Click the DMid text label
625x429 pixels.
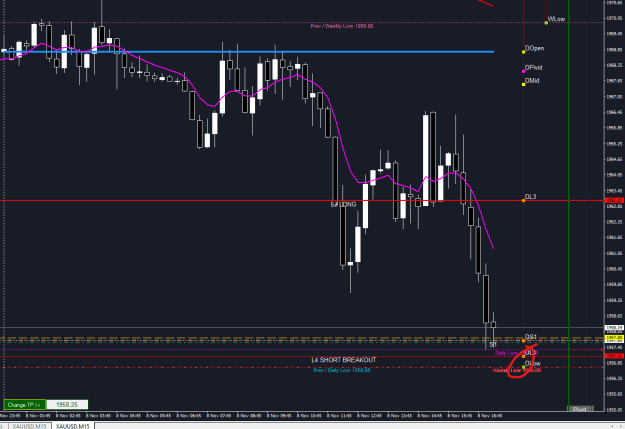click(x=532, y=81)
